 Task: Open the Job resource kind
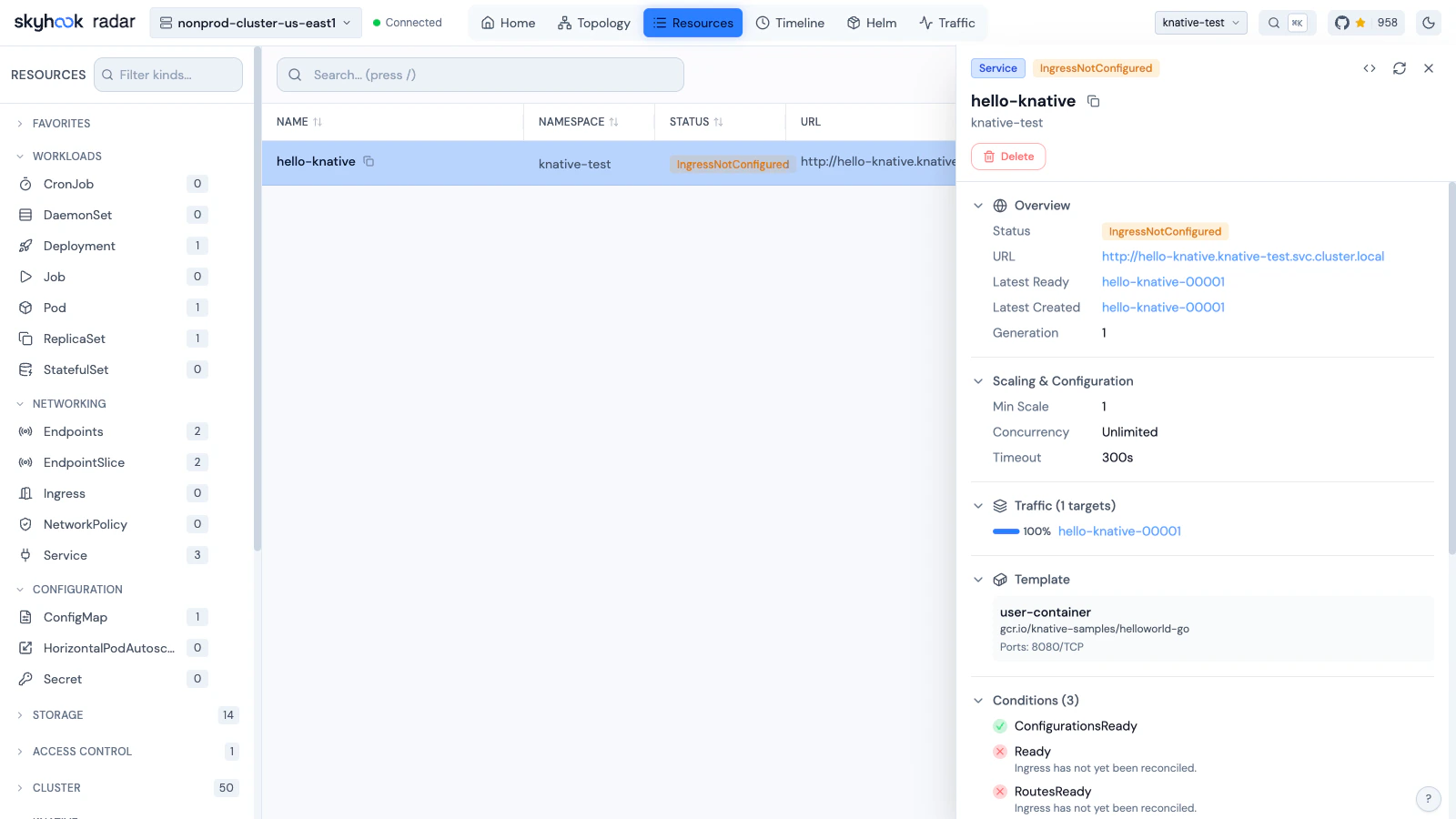pos(113,277)
